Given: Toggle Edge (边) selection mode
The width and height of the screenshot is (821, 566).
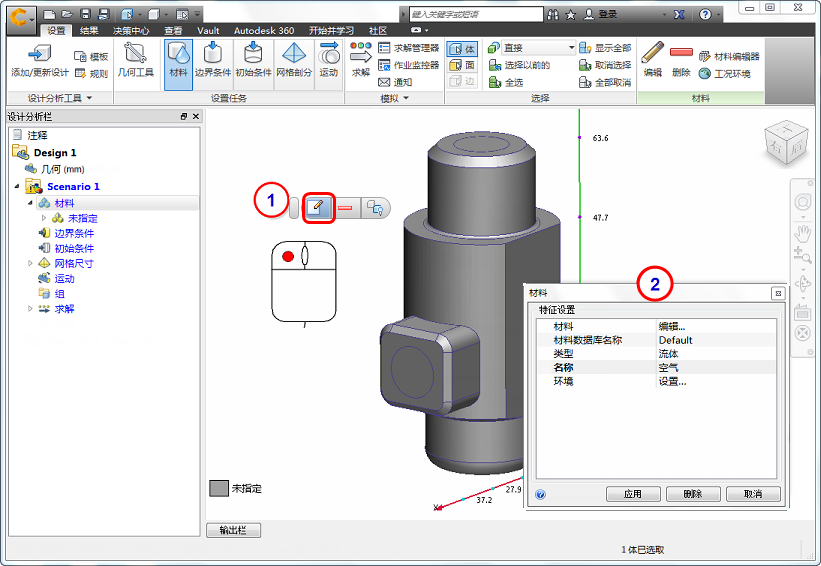Looking at the screenshot, I should point(462,81).
